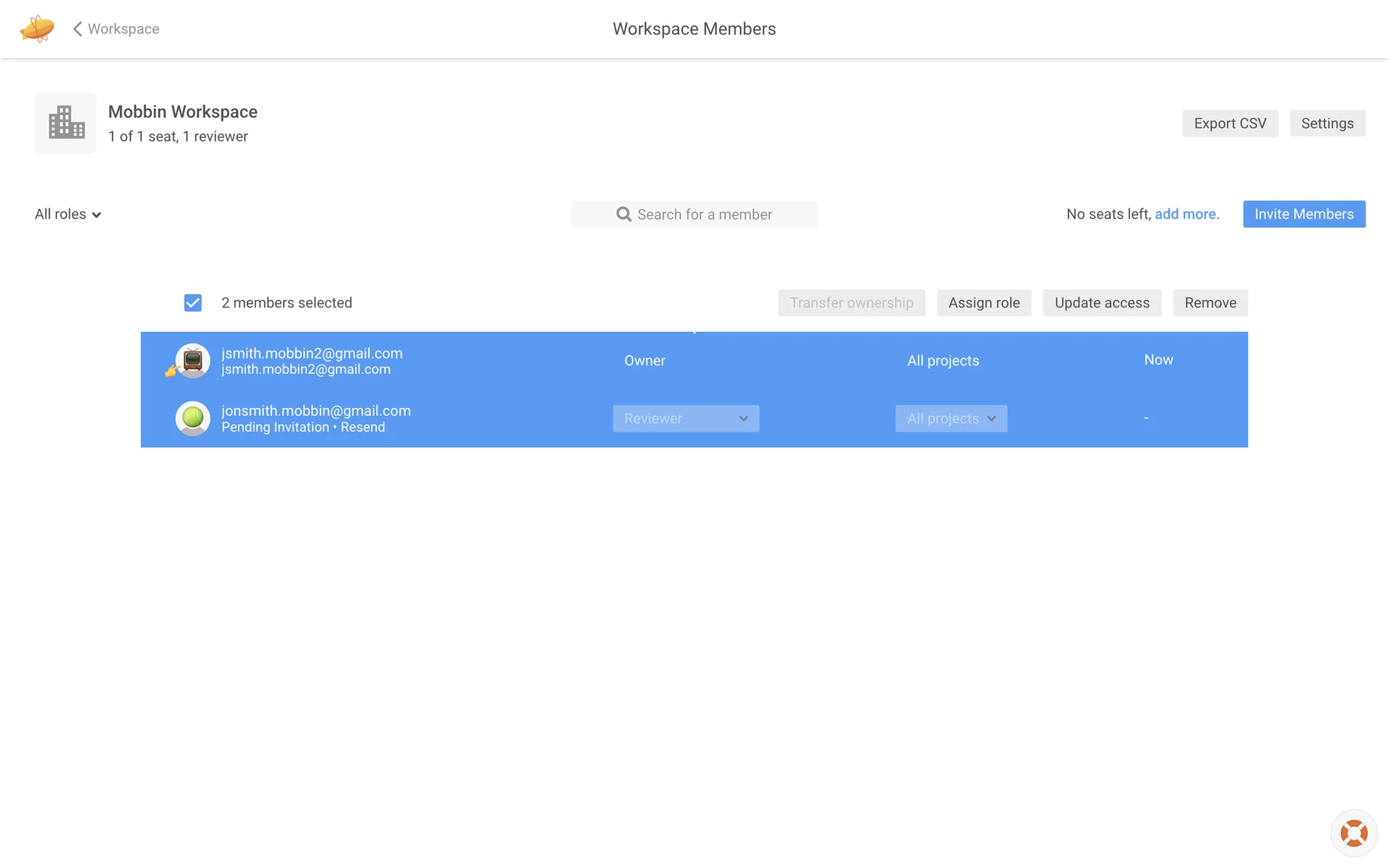Click the jonsmith.mobbin tennis ball avatar
1389x868 pixels.
[x=192, y=418]
